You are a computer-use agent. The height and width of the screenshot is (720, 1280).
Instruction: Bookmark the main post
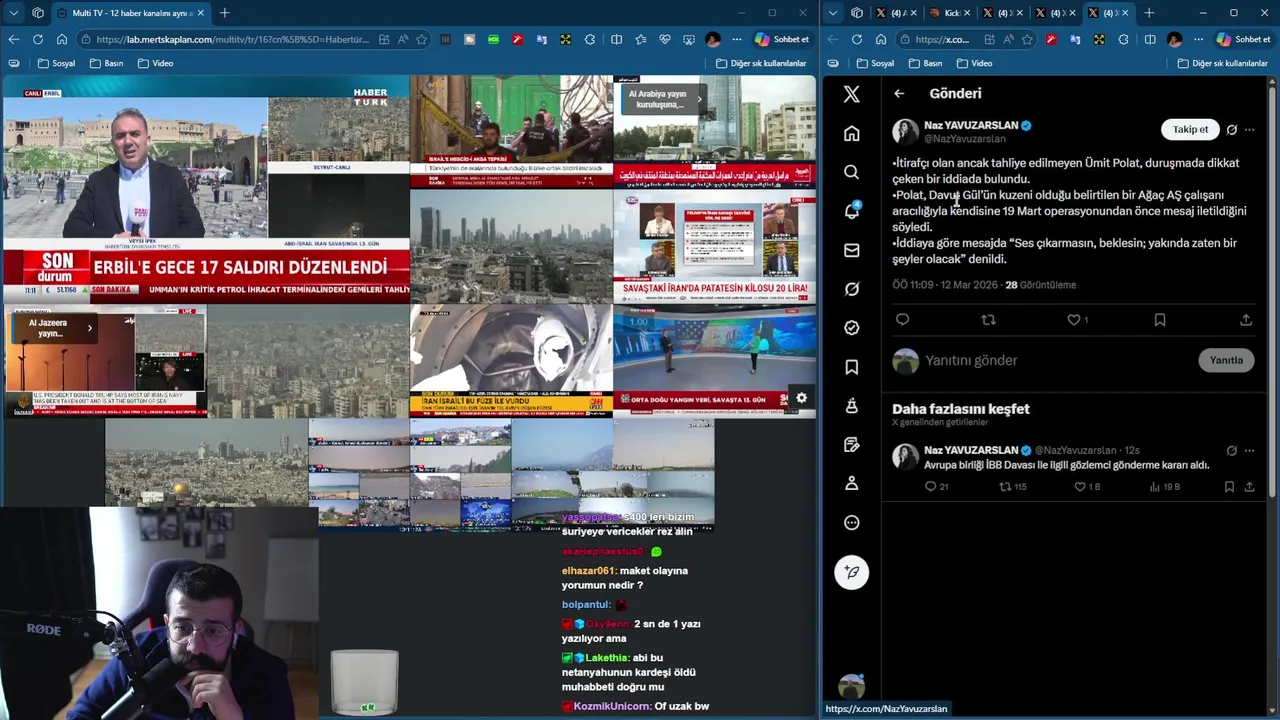1160,320
